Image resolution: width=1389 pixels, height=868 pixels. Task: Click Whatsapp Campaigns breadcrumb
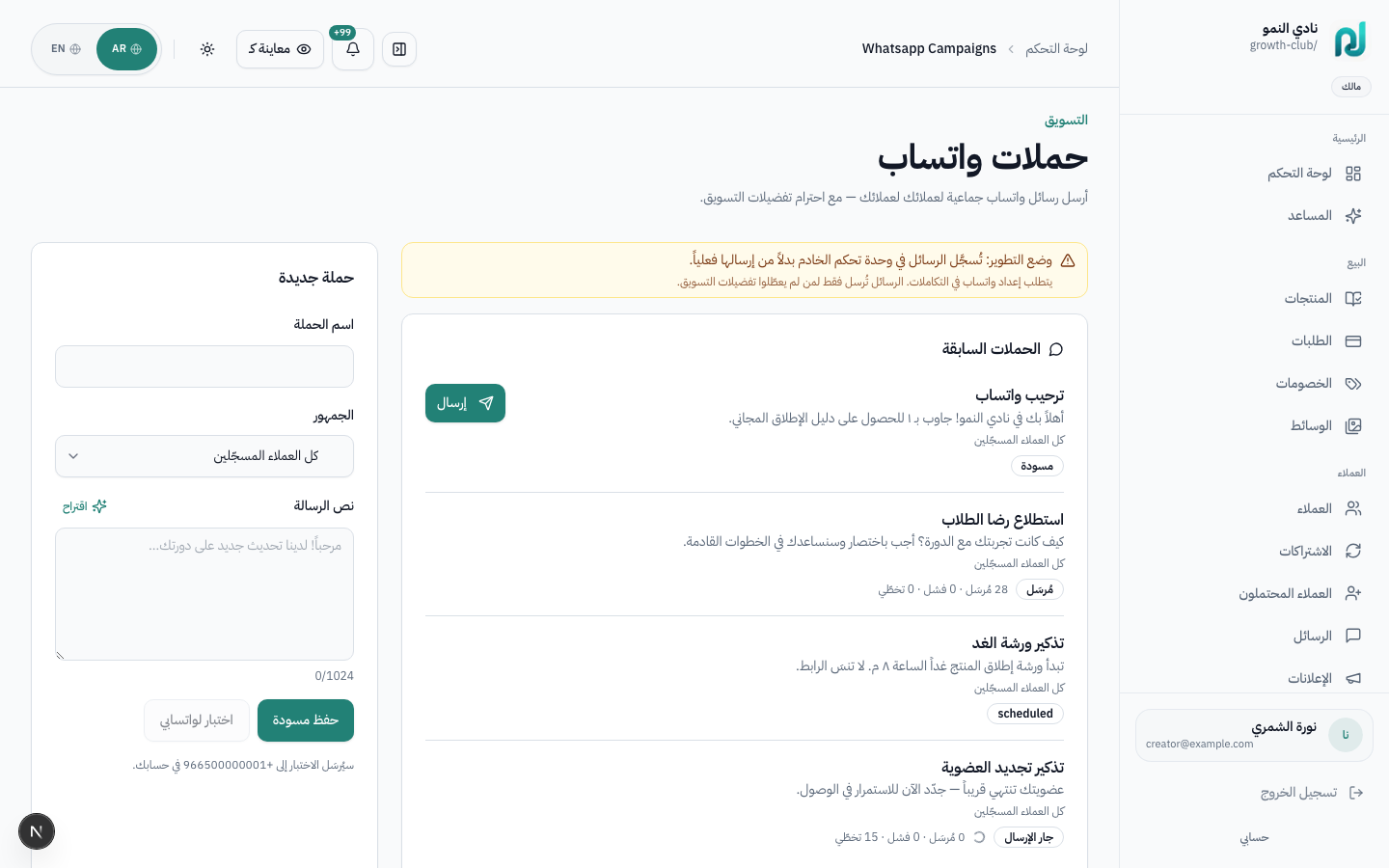click(x=929, y=49)
